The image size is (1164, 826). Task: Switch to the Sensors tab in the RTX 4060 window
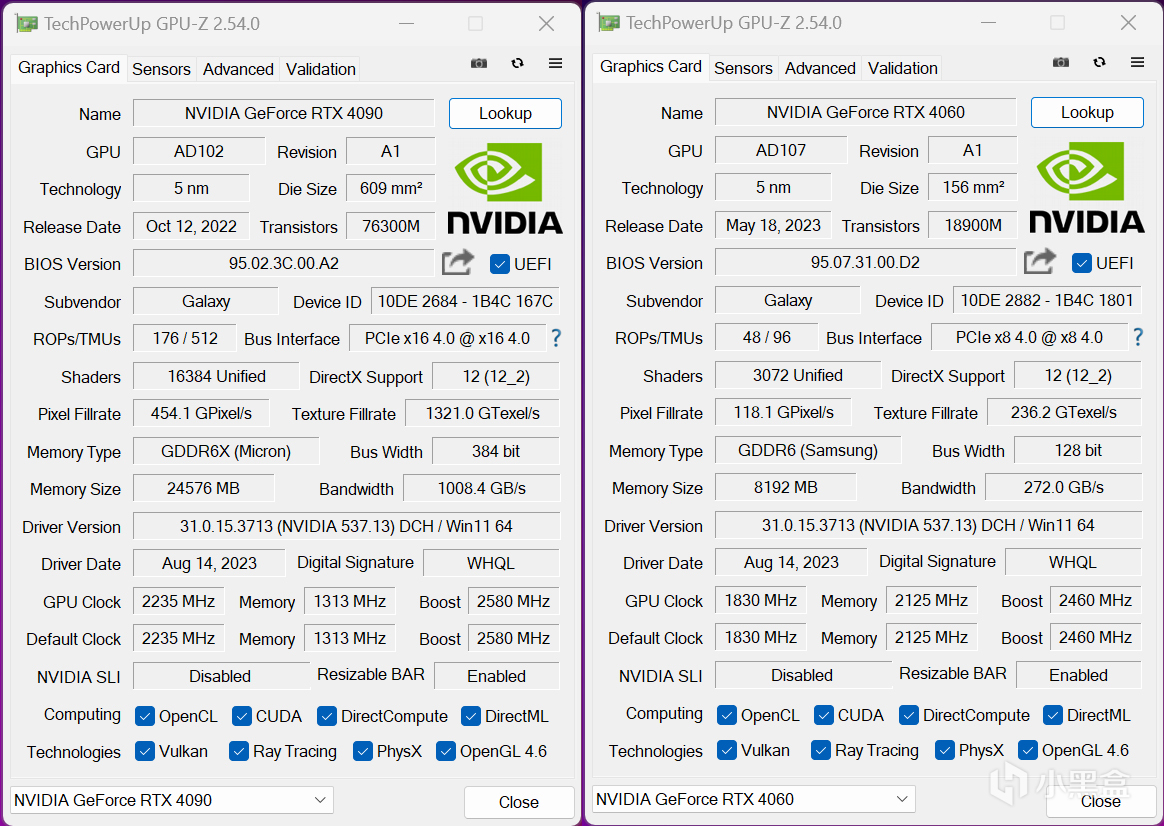pyautogui.click(x=743, y=68)
